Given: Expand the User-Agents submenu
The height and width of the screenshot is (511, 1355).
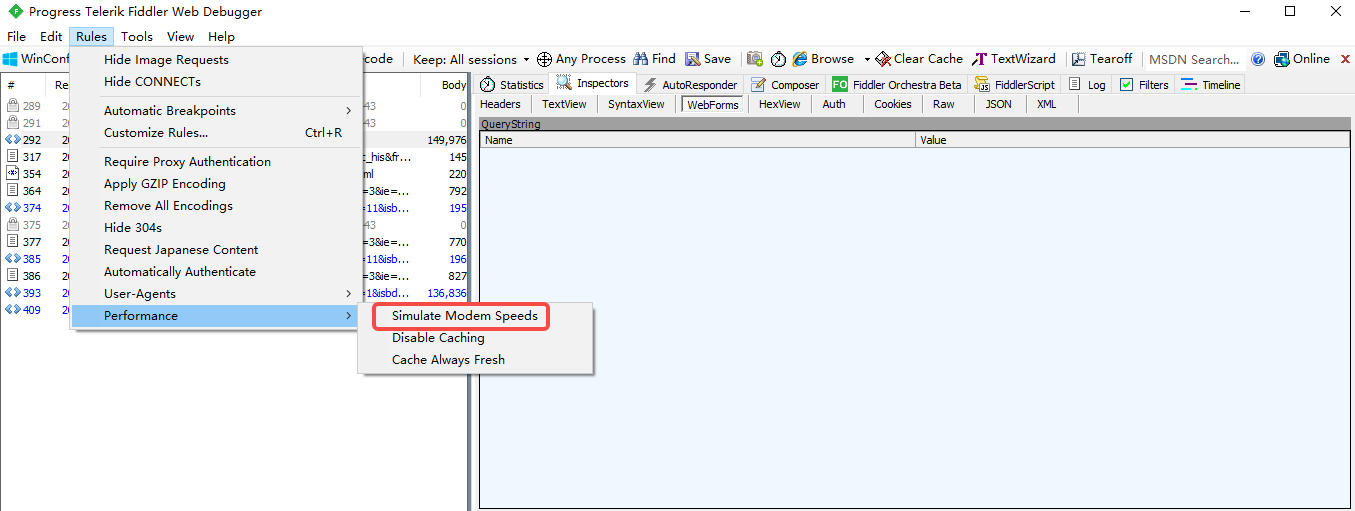Looking at the screenshot, I should pyautogui.click(x=215, y=293).
